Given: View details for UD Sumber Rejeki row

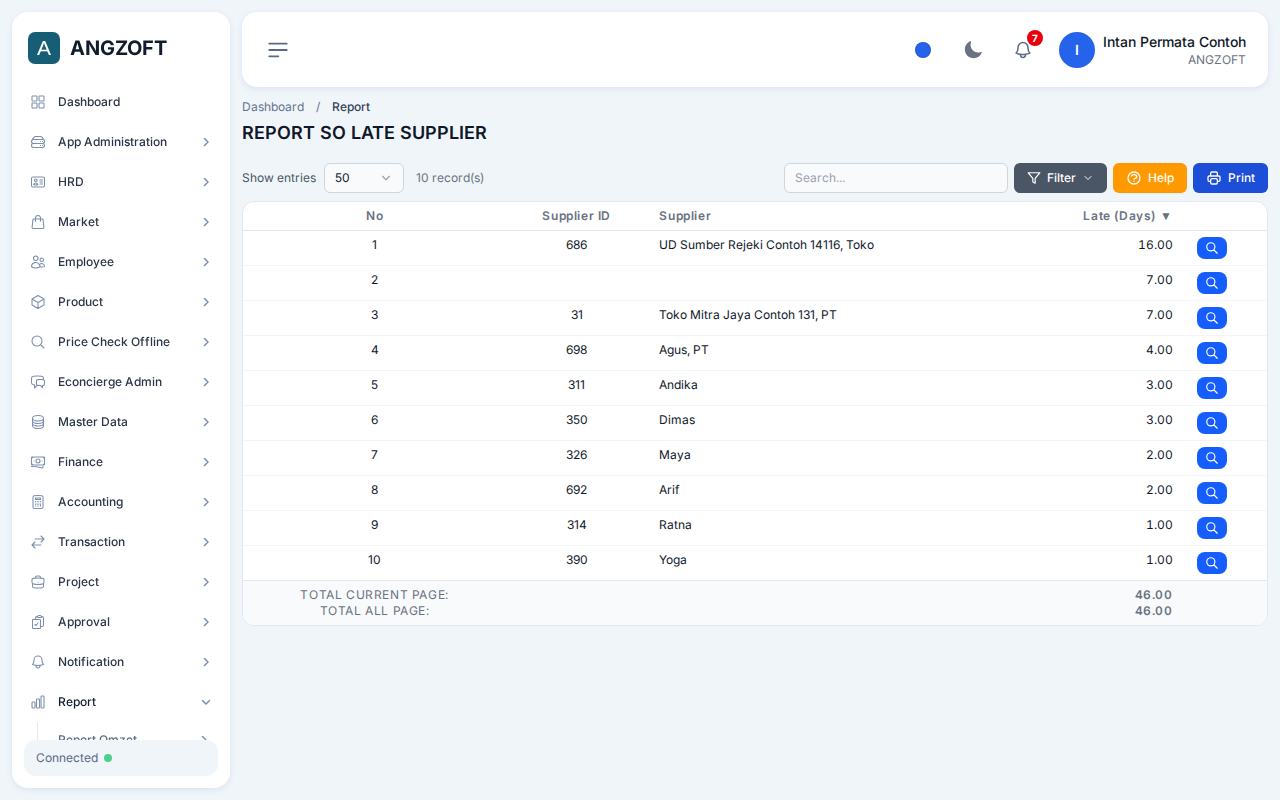Looking at the screenshot, I should [x=1212, y=248].
